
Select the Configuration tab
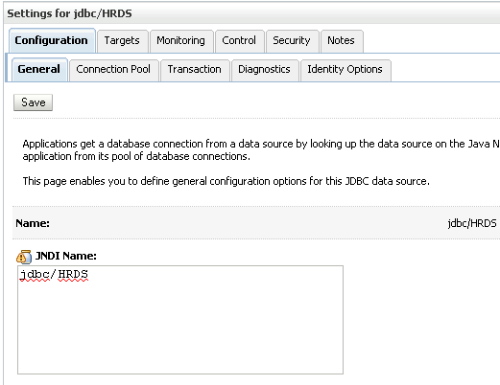pyautogui.click(x=52, y=40)
